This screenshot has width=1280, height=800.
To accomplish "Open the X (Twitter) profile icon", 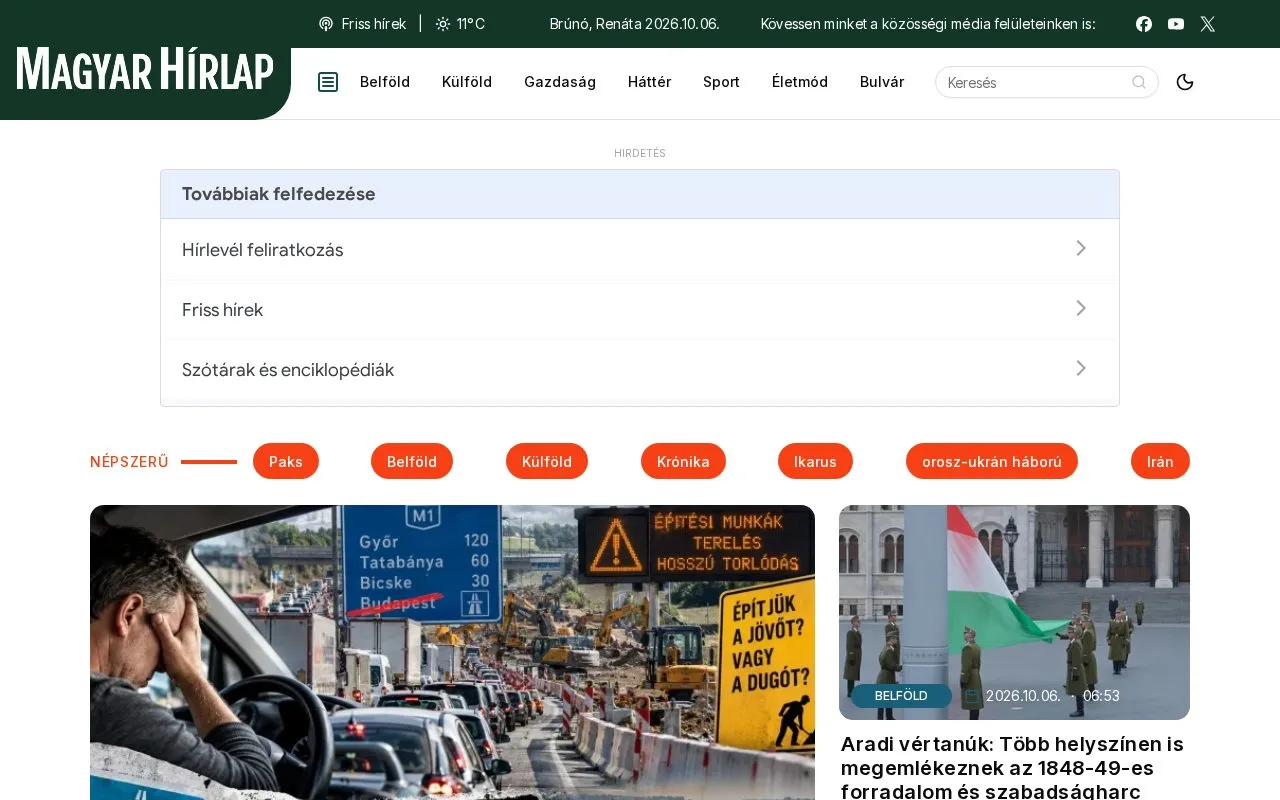I will click(1208, 24).
